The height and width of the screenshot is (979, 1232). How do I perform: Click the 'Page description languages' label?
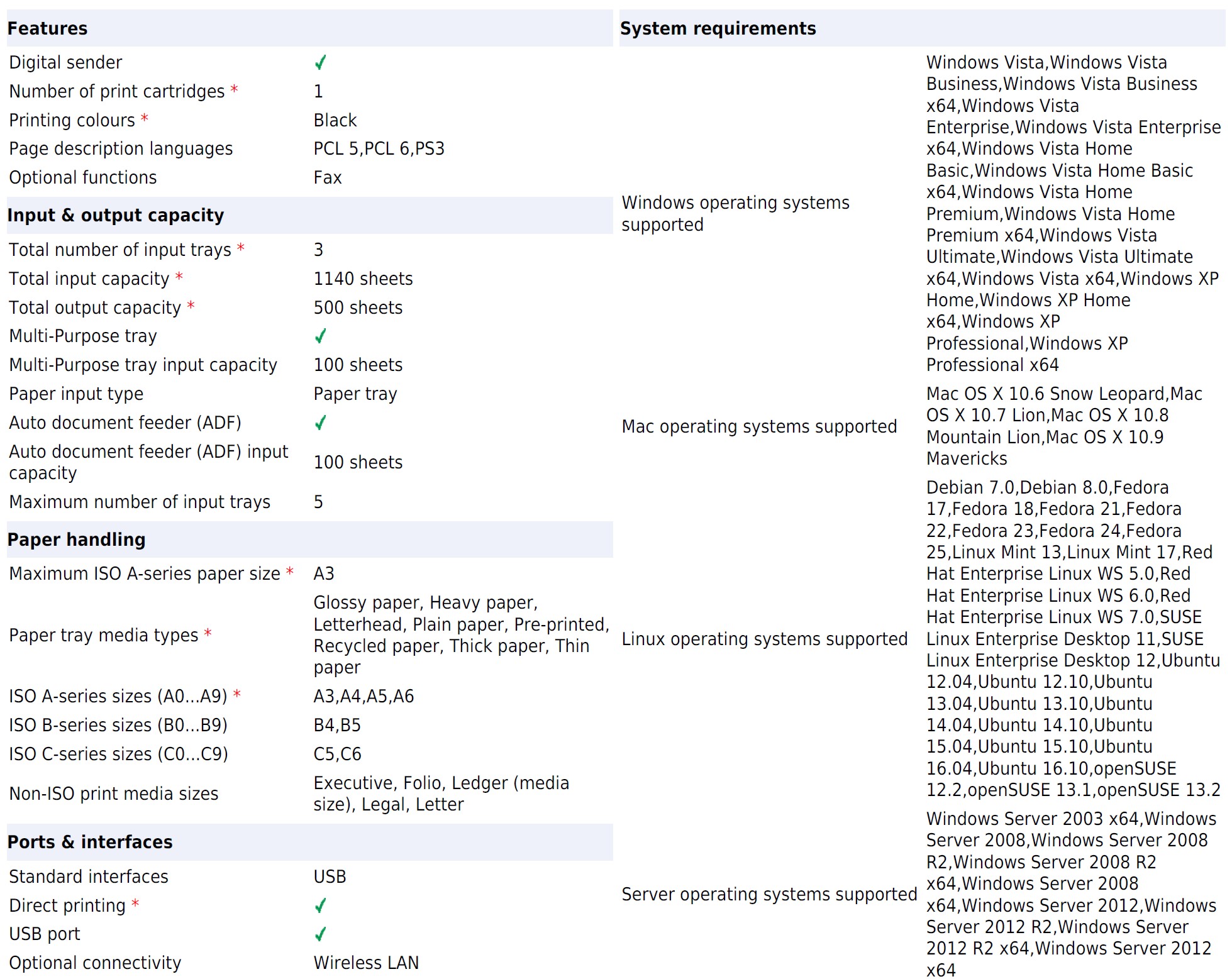(x=121, y=149)
